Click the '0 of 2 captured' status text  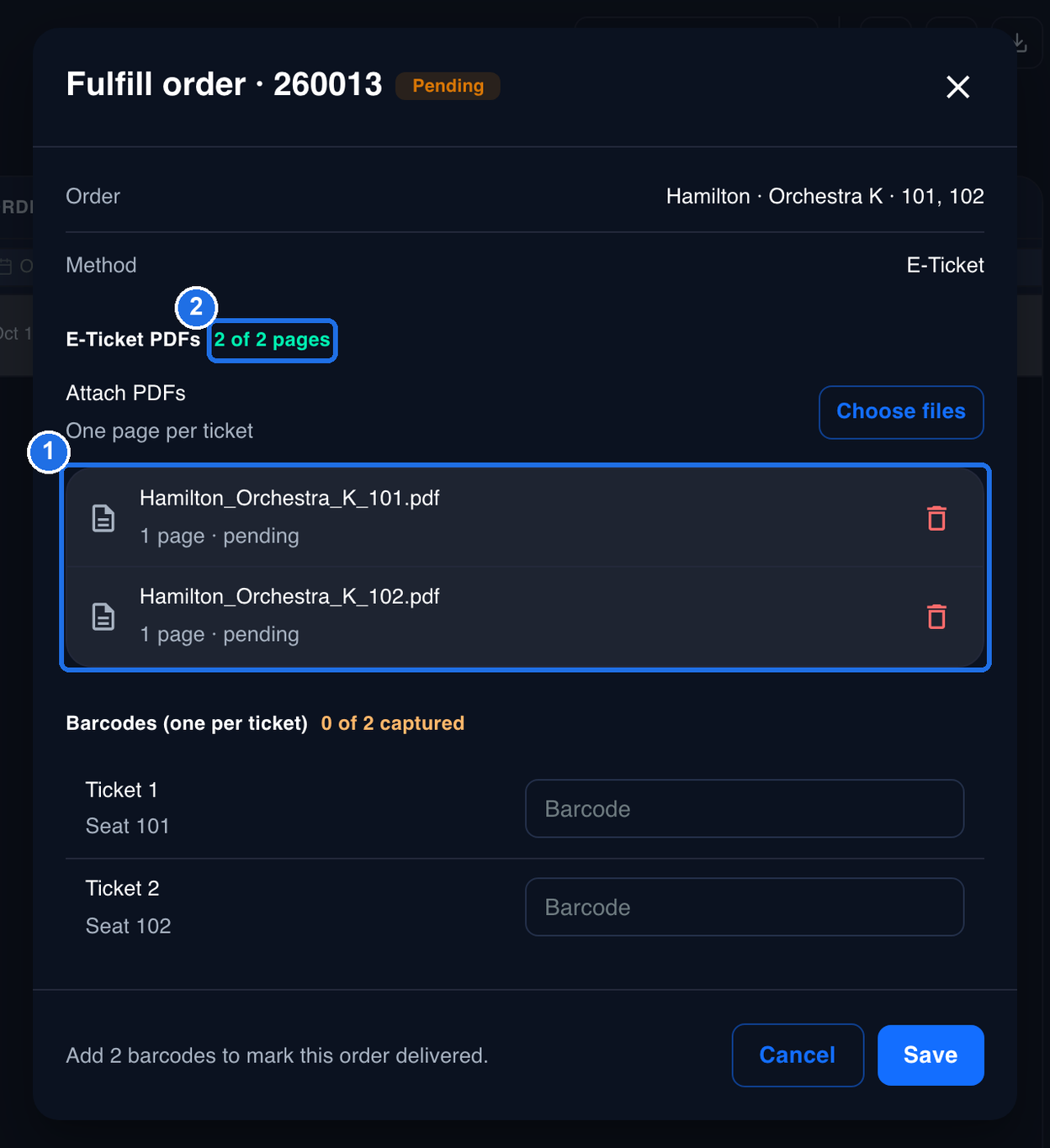point(392,723)
